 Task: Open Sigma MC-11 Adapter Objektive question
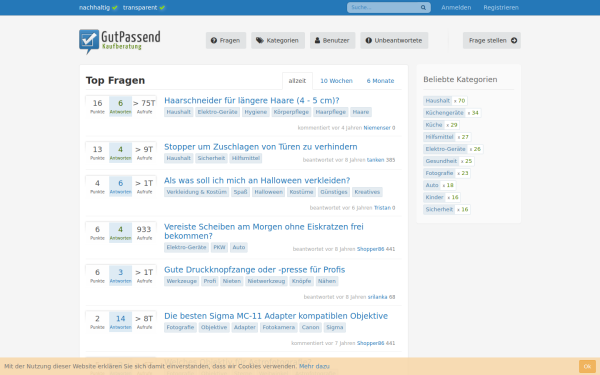click(276, 316)
